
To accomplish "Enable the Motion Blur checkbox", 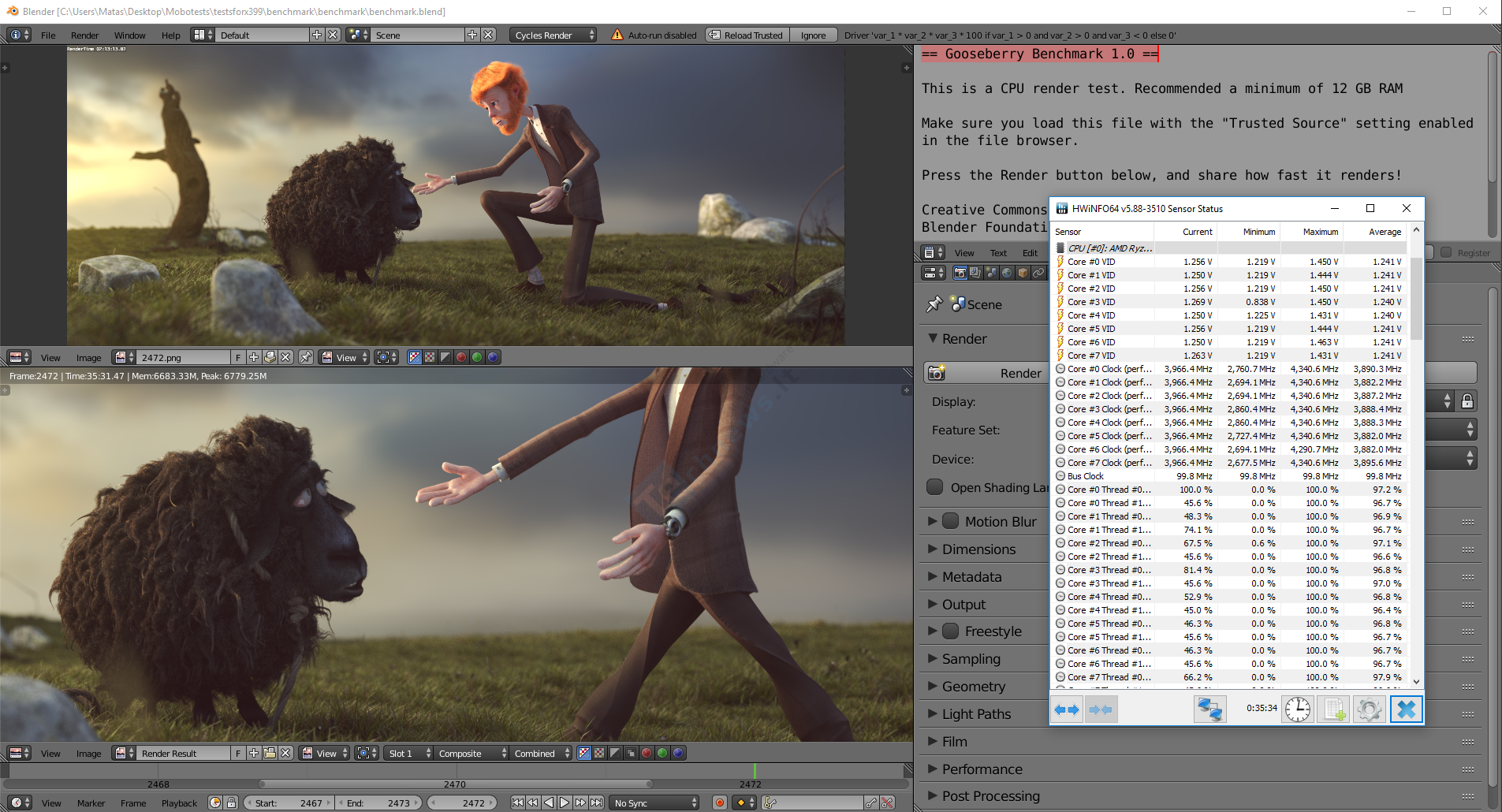I will coord(951,521).
